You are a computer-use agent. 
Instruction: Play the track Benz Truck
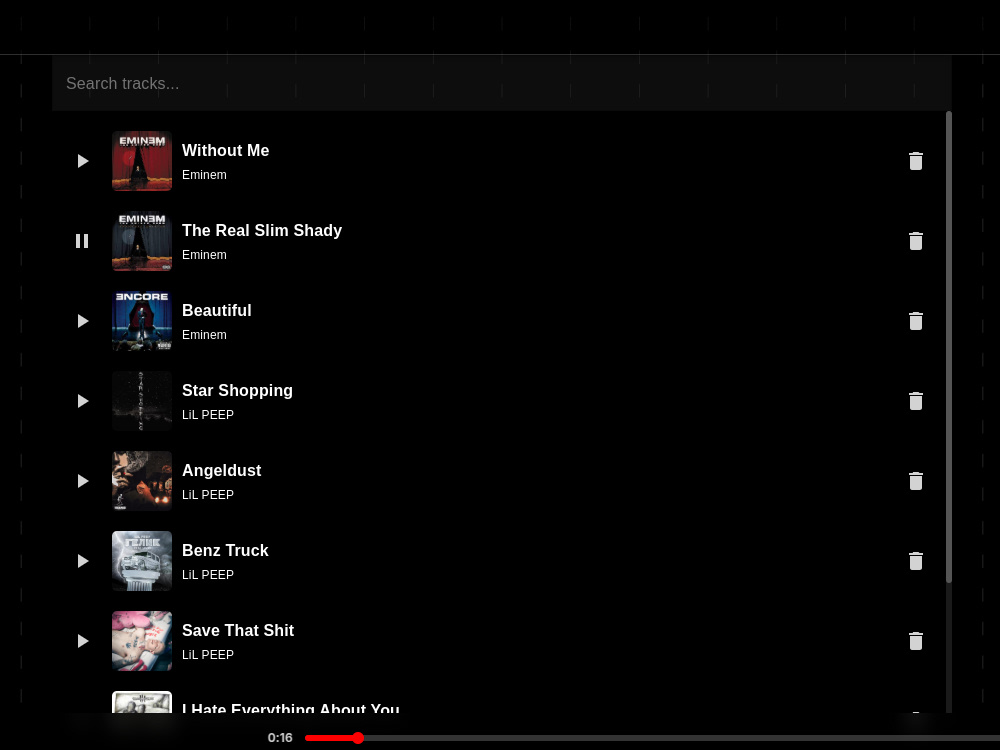(83, 561)
